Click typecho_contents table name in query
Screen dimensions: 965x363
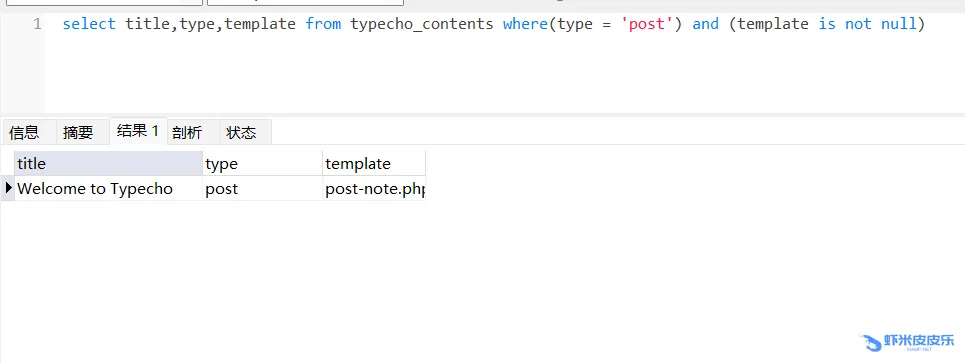(x=422, y=24)
